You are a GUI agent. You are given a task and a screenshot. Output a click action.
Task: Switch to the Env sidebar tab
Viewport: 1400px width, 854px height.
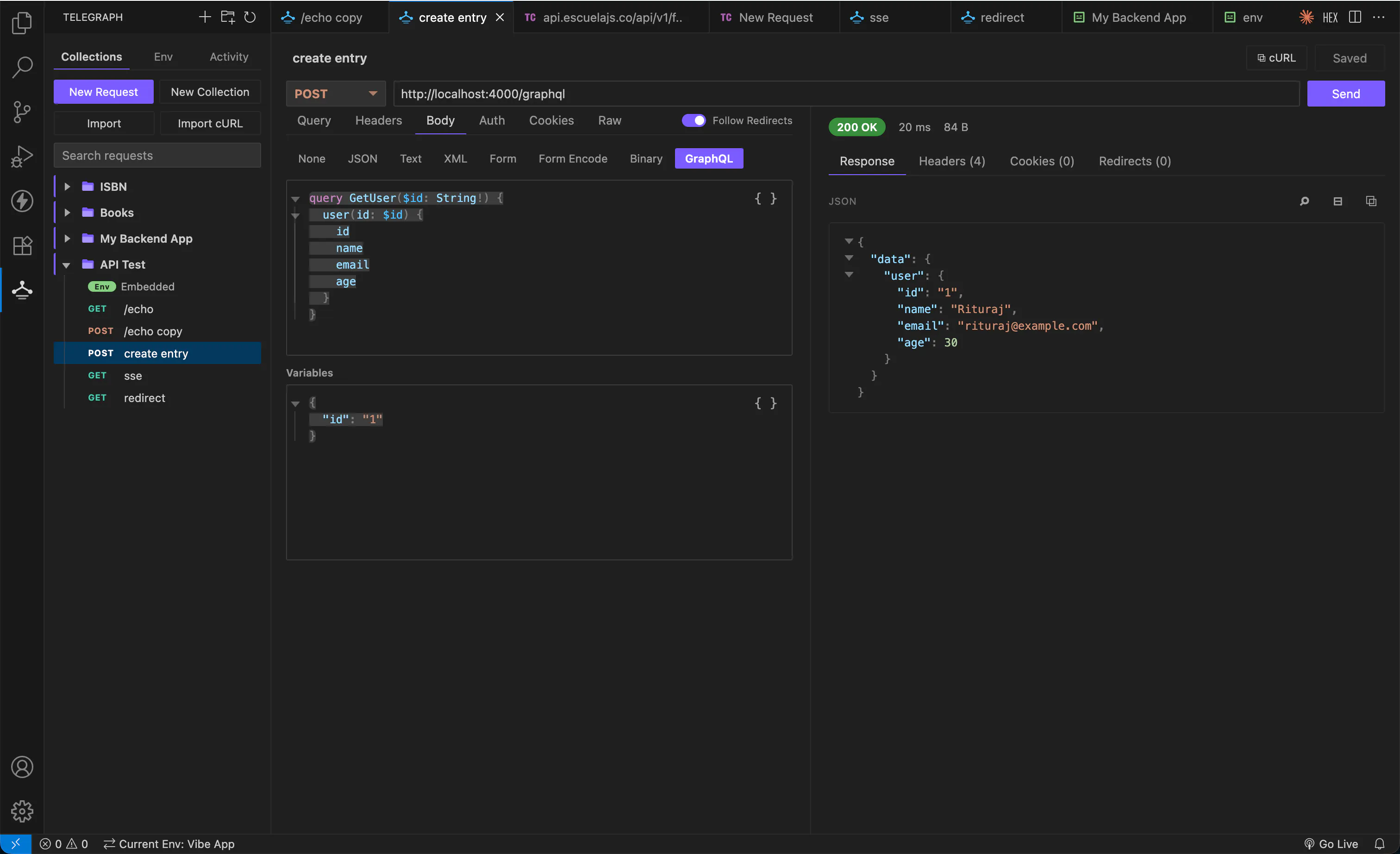[x=163, y=57]
